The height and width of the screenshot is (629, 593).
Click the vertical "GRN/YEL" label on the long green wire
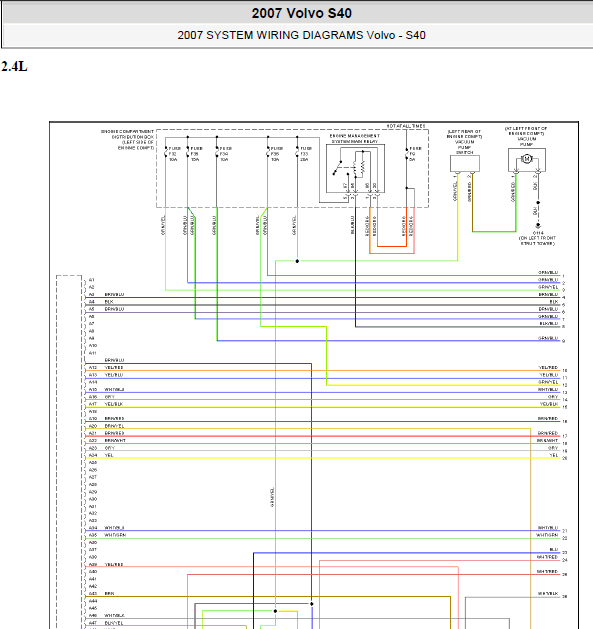[x=272, y=497]
